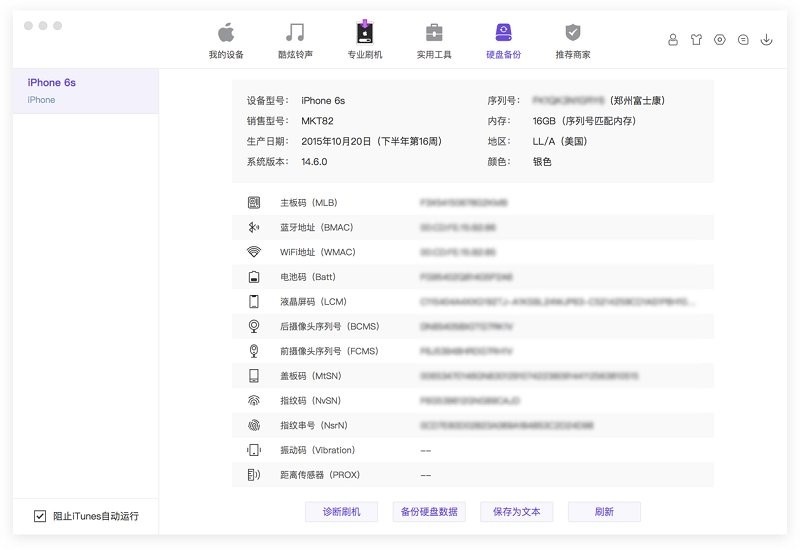Viewport: 800px width, 550px height.
Task: Click the 指纹码 (NvSN) fingerprint row
Action: [x=472, y=401]
